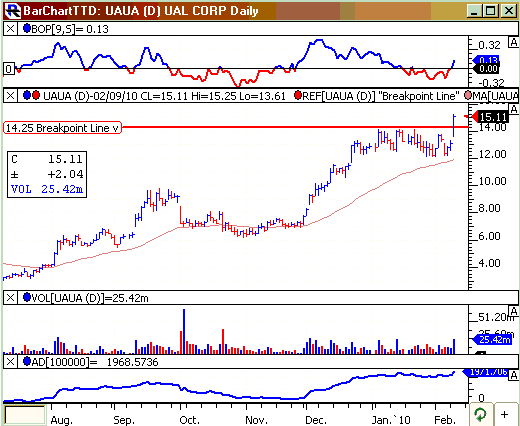This screenshot has height=426, width=520.
Task: Close the BarChartTTD window
Action: pyautogui.click(x=508, y=11)
